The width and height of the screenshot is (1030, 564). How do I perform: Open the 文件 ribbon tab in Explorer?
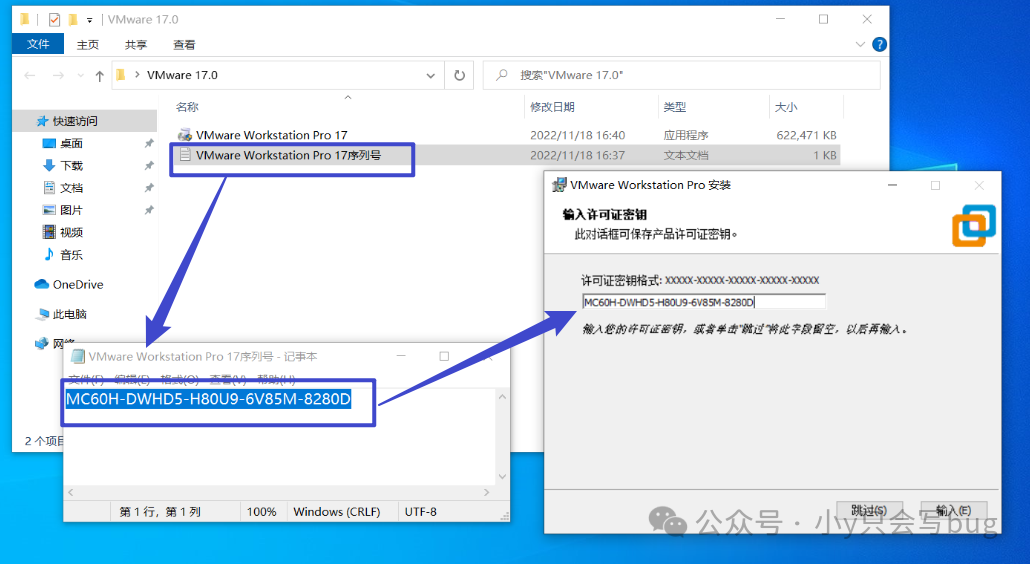click(x=38, y=44)
